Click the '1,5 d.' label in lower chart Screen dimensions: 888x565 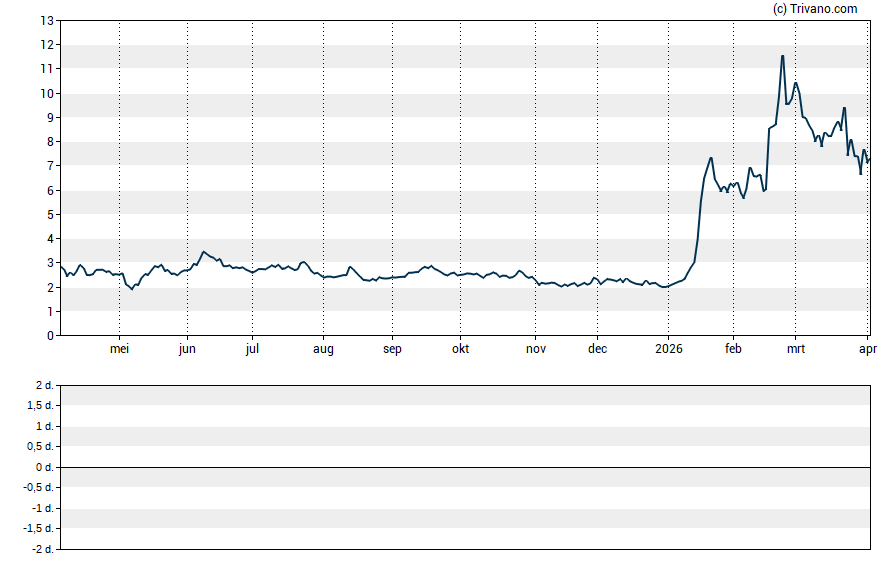[40, 406]
